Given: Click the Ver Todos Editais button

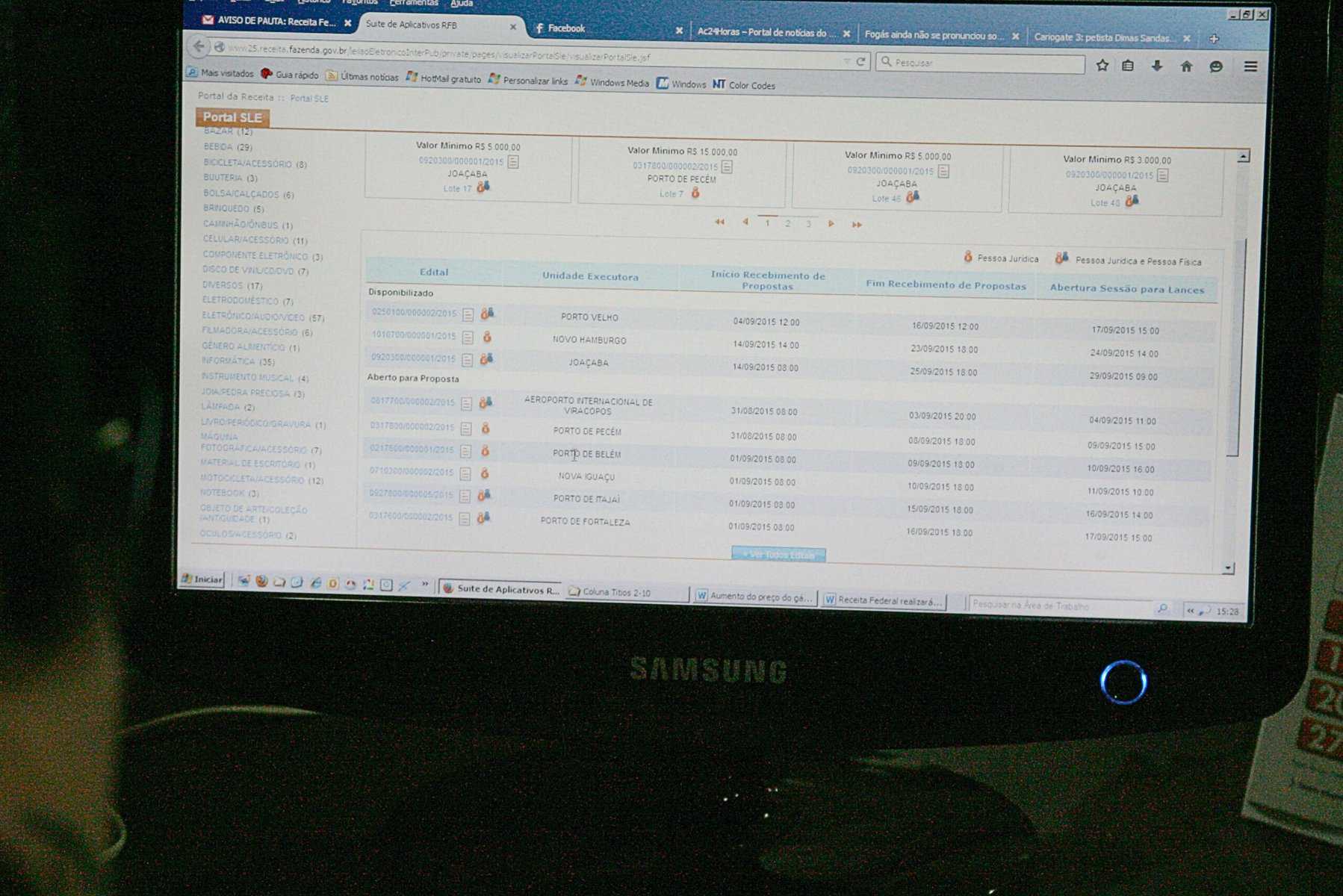Looking at the screenshot, I should 778,555.
